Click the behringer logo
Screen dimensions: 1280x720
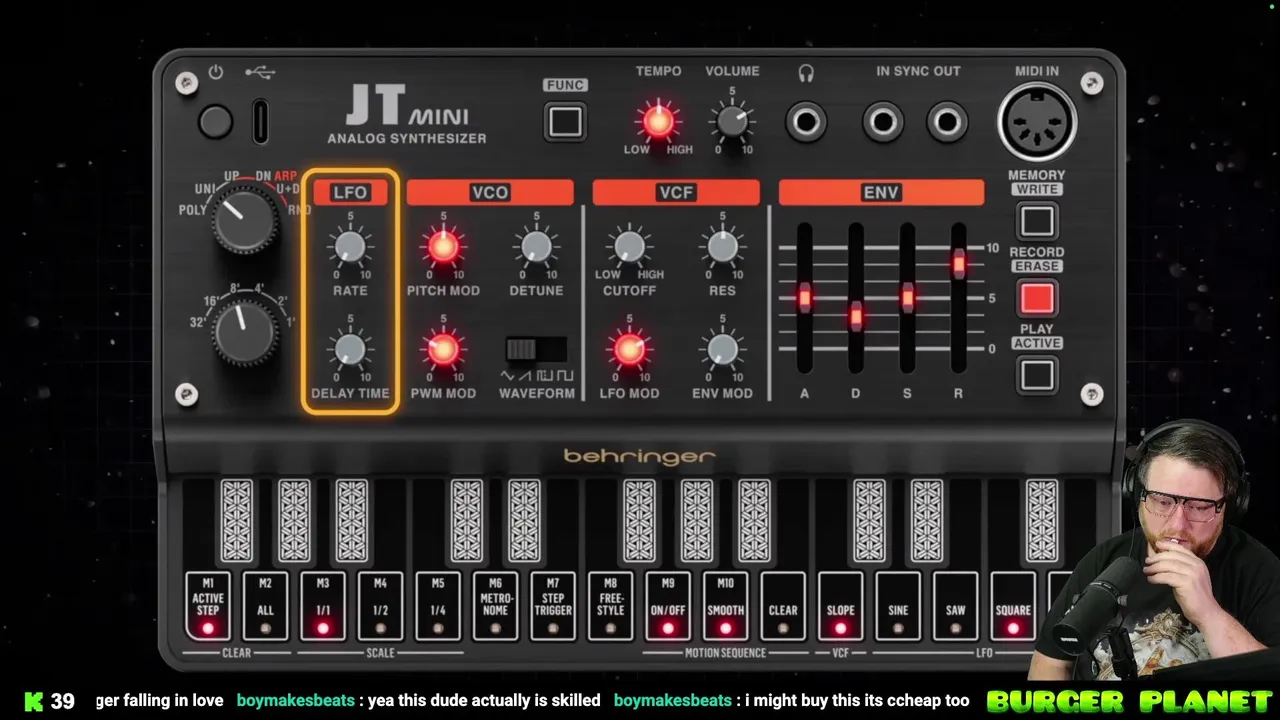point(640,457)
